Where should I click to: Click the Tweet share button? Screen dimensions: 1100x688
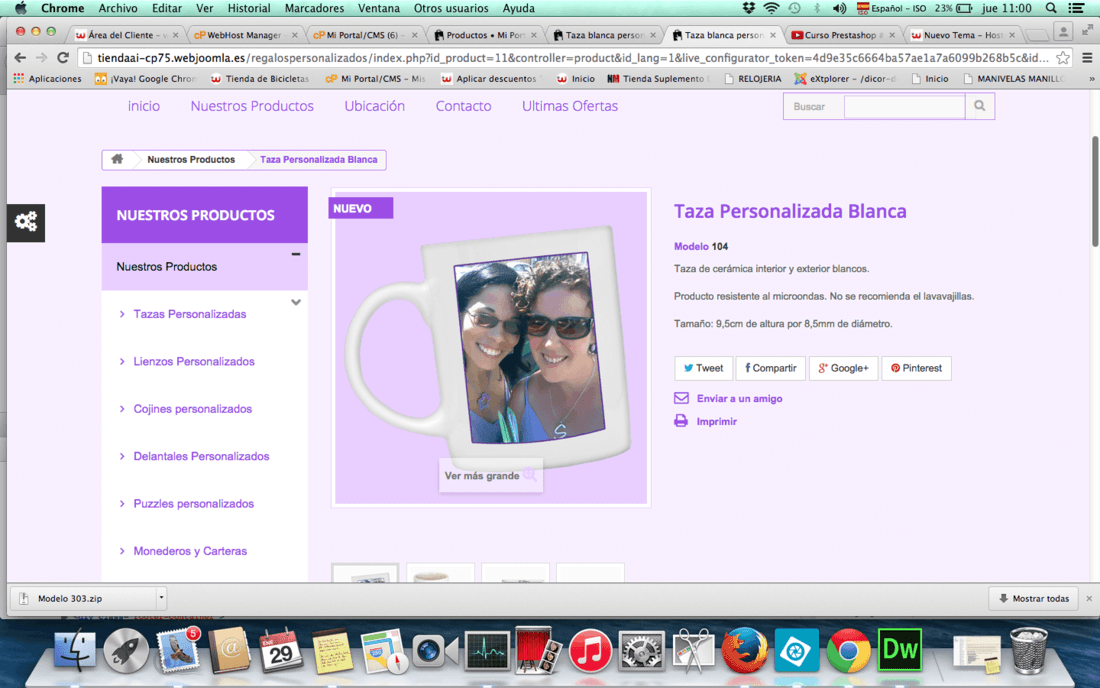click(703, 368)
